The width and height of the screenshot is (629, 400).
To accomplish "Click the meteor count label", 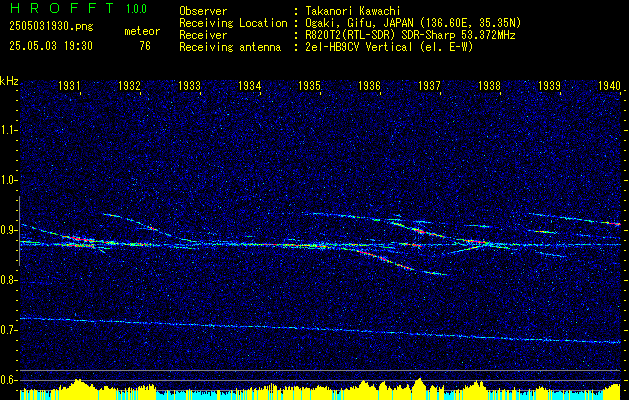I will coord(142,31).
